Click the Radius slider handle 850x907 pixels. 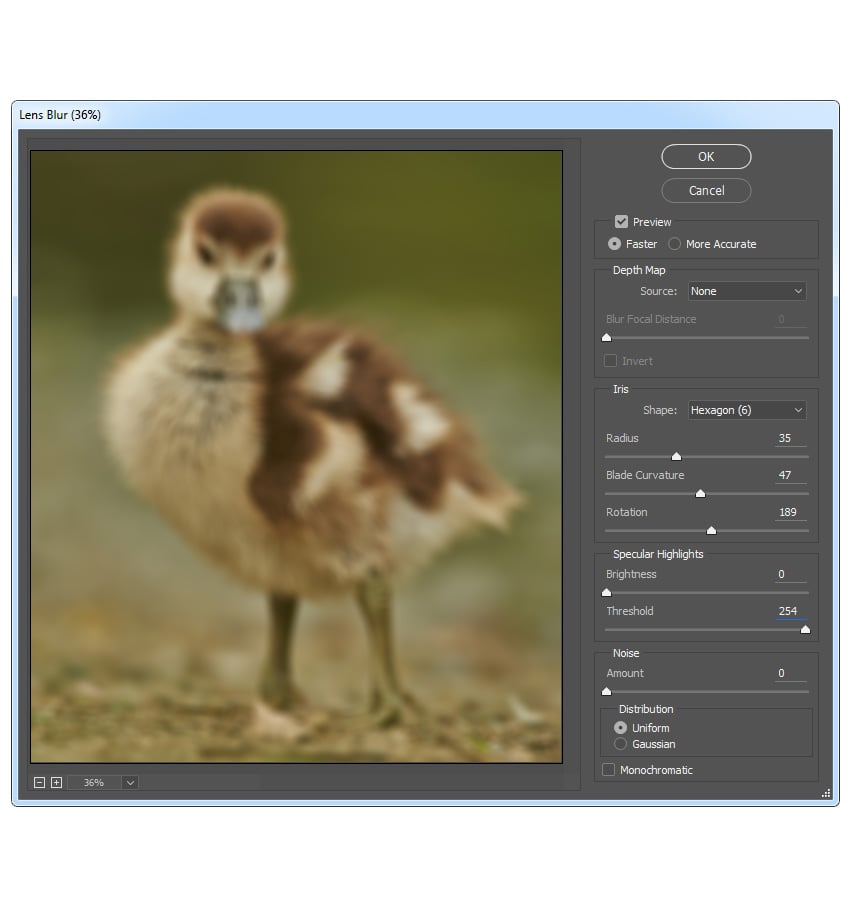coord(676,455)
